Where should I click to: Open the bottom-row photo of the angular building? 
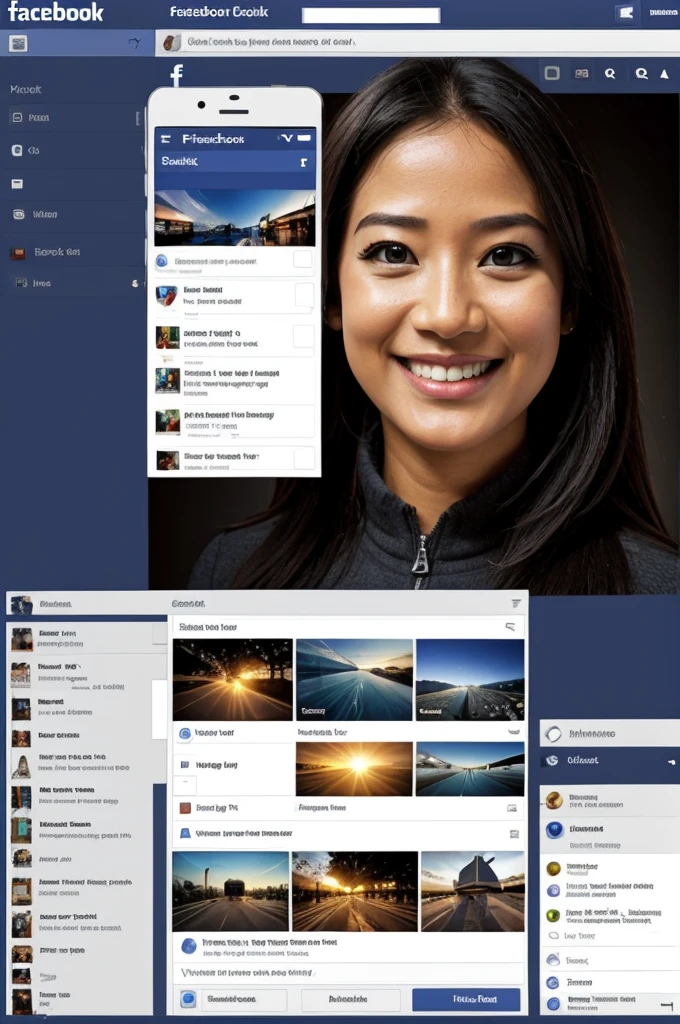click(472, 891)
